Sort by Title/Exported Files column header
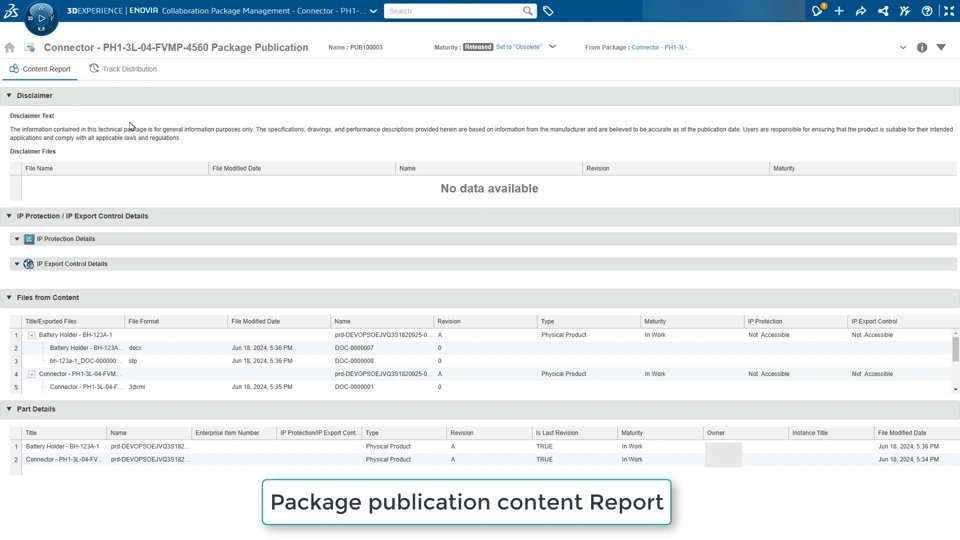Screen dimensions: 960x540 tap(73, 321)
